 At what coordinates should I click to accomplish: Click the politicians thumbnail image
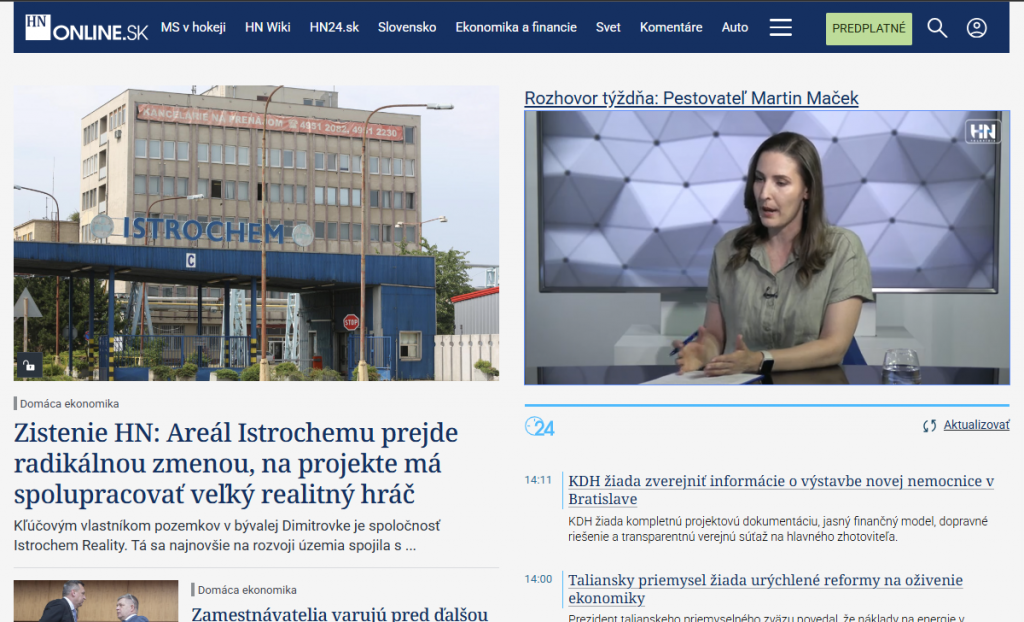point(96,601)
